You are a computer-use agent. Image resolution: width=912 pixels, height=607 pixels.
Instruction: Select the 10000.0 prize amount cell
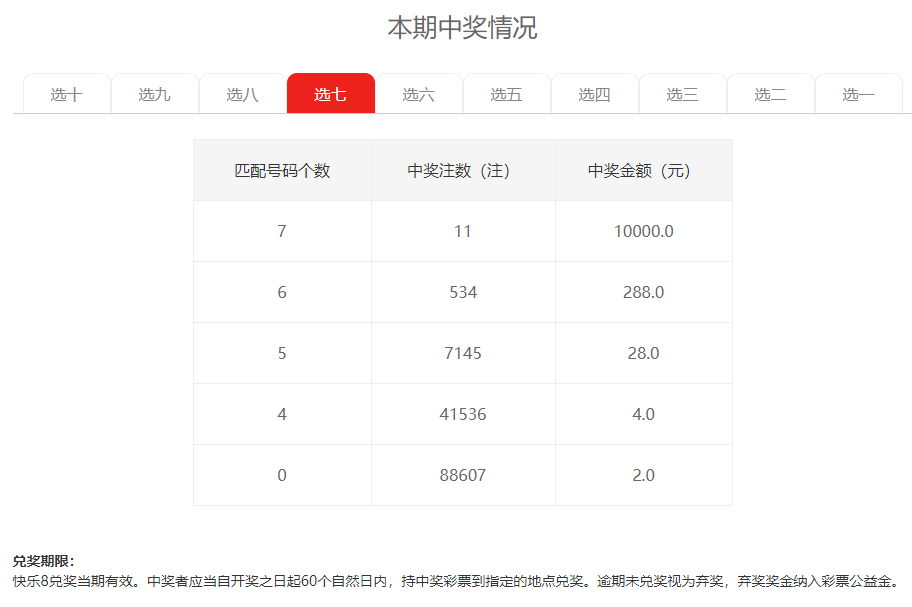tap(643, 231)
